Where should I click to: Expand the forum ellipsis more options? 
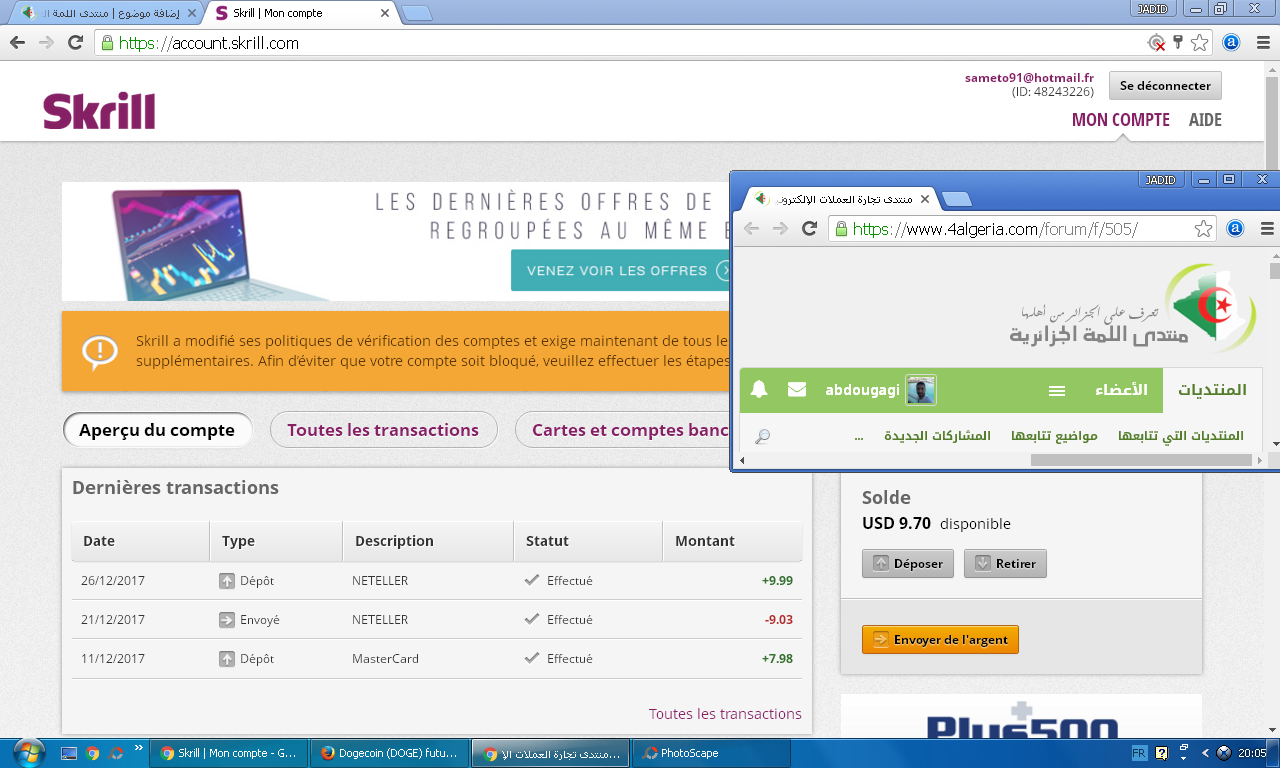[x=859, y=436]
